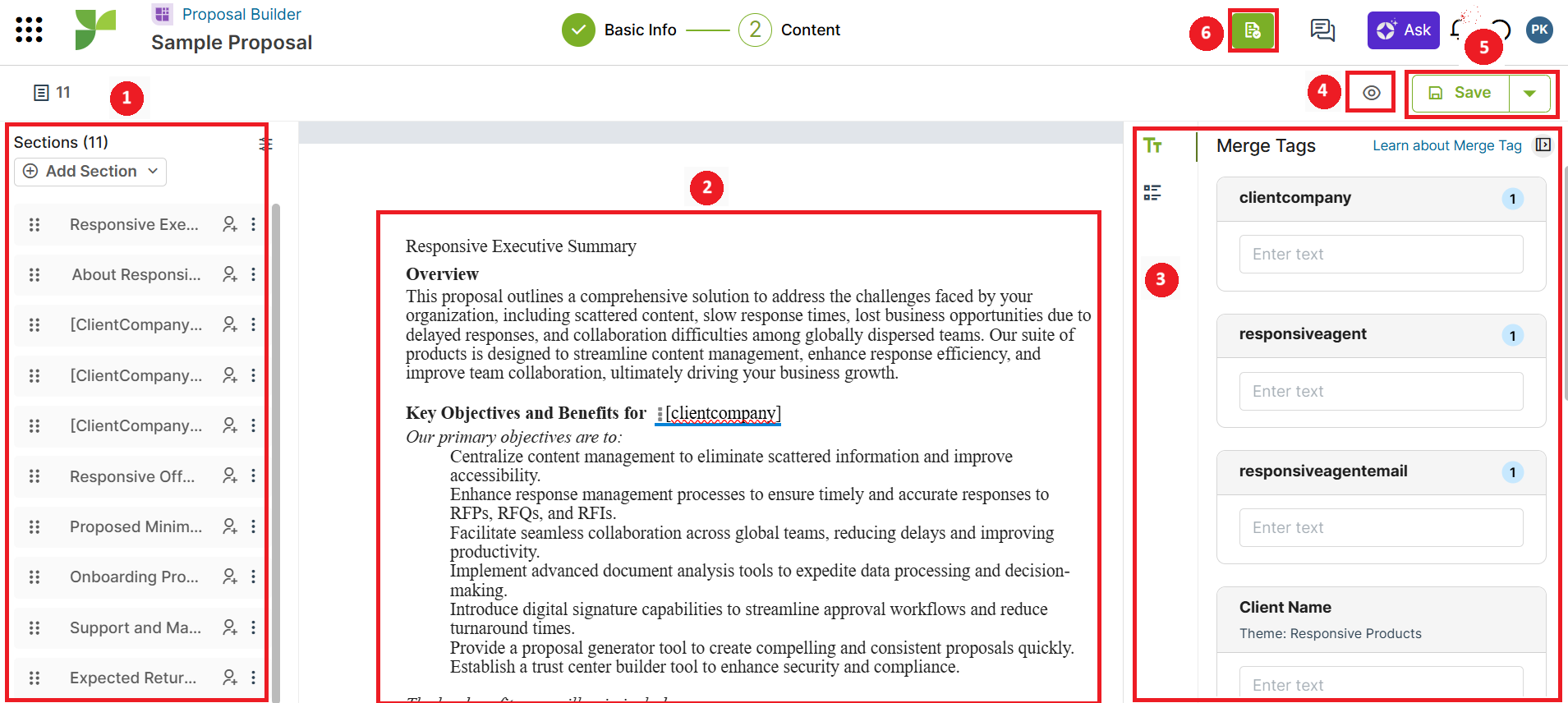Assign user to Expected Retur... section
Viewport: 1568px width, 703px height.
[x=230, y=678]
